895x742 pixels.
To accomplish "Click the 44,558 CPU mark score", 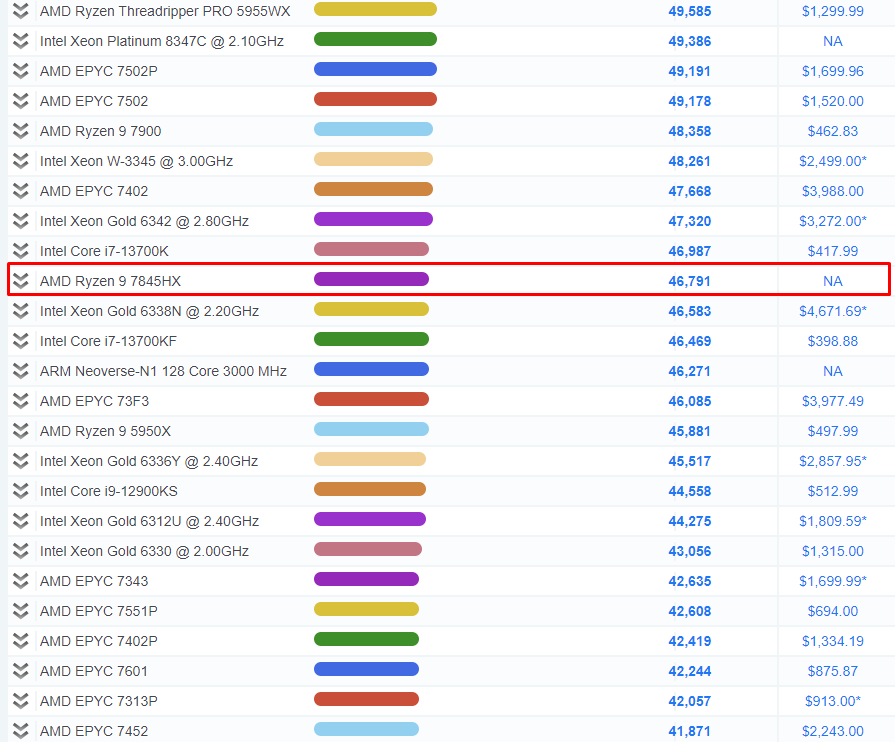I will [x=690, y=491].
